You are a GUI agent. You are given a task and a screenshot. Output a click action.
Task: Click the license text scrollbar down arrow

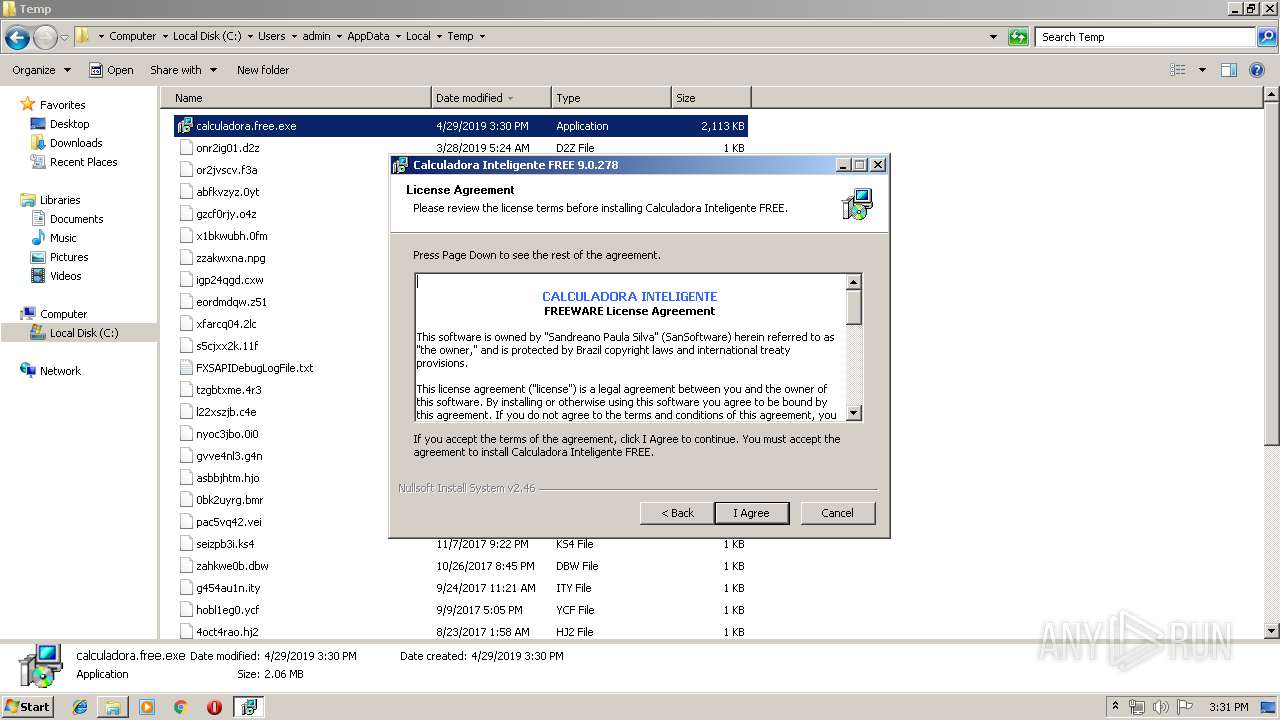[854, 413]
